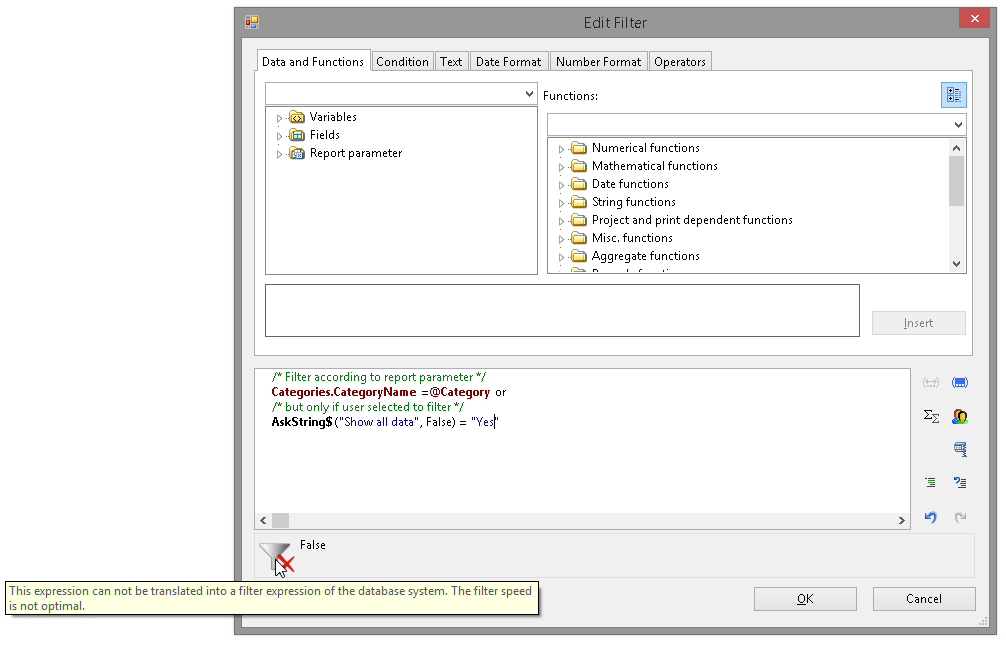Expand String functions category
This screenshot has width=1006, height=645.
[561, 203]
